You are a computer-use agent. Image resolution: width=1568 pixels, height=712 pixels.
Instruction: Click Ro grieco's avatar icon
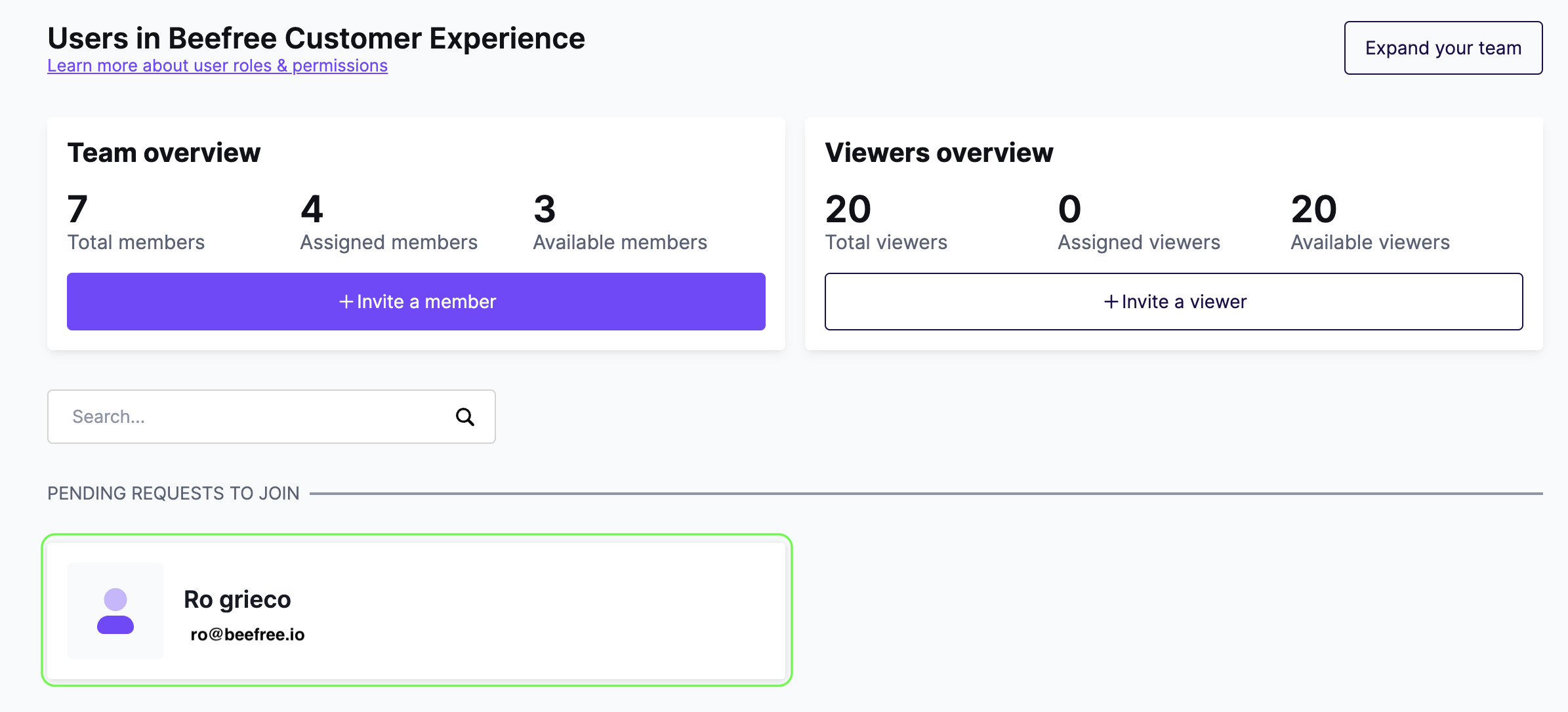(x=115, y=611)
